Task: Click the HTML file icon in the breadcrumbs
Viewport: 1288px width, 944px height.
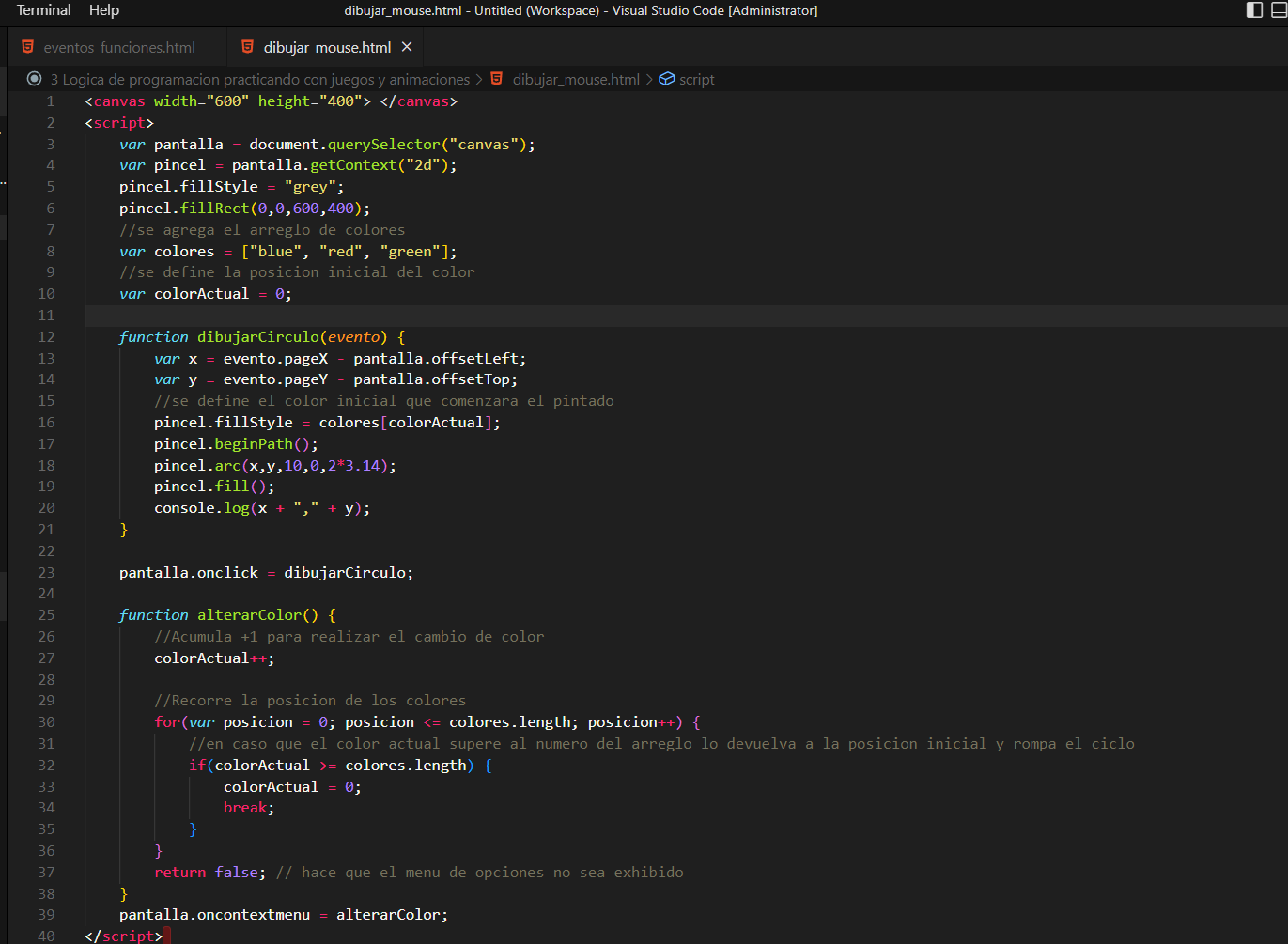Action: click(x=497, y=79)
